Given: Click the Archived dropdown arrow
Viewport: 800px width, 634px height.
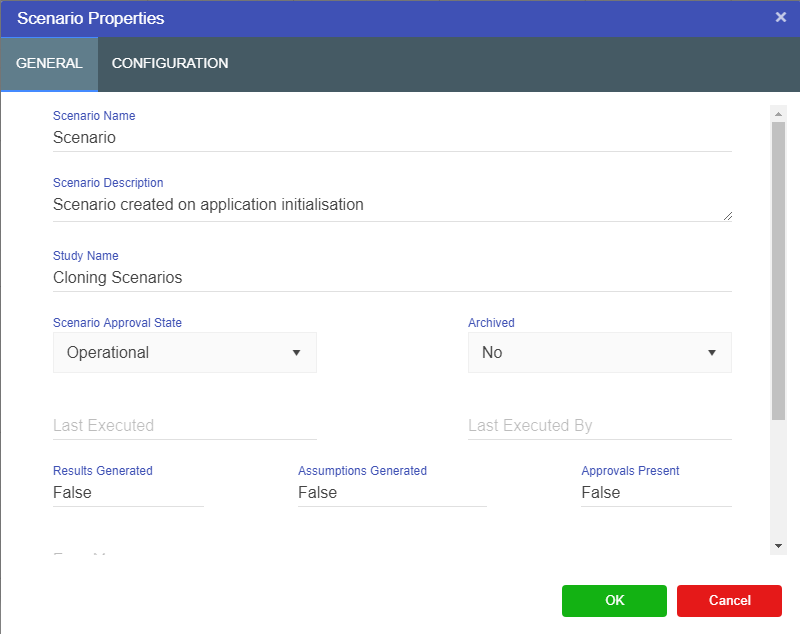Looking at the screenshot, I should [x=712, y=353].
